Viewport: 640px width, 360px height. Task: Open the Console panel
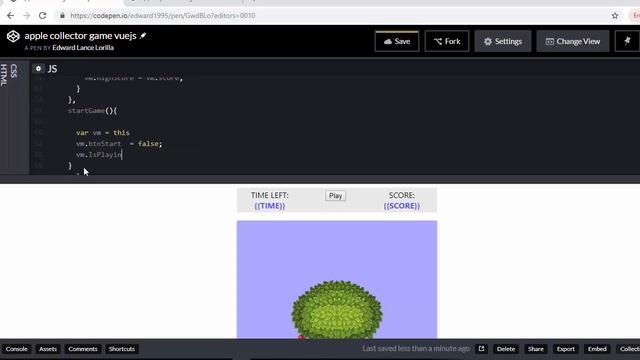[17, 349]
